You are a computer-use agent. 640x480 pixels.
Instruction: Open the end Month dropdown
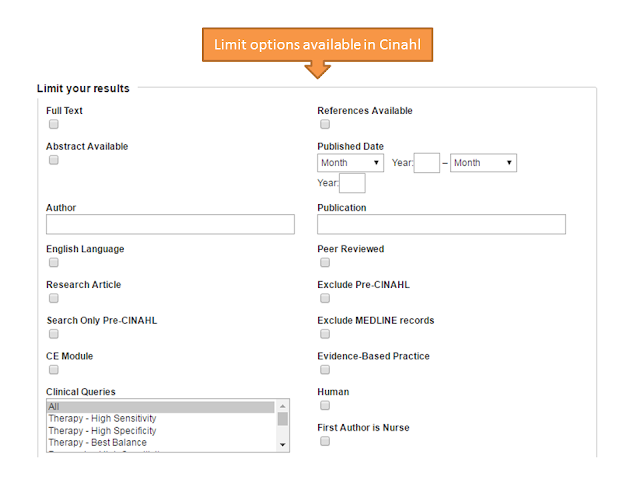point(483,163)
